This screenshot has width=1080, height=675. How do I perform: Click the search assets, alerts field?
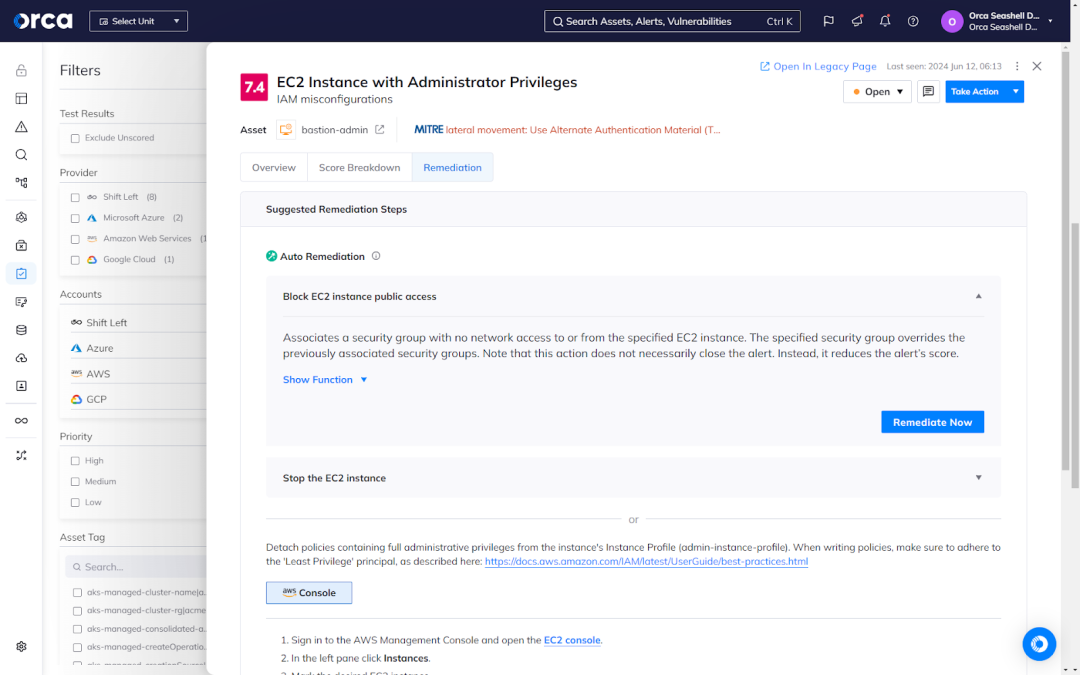(672, 21)
